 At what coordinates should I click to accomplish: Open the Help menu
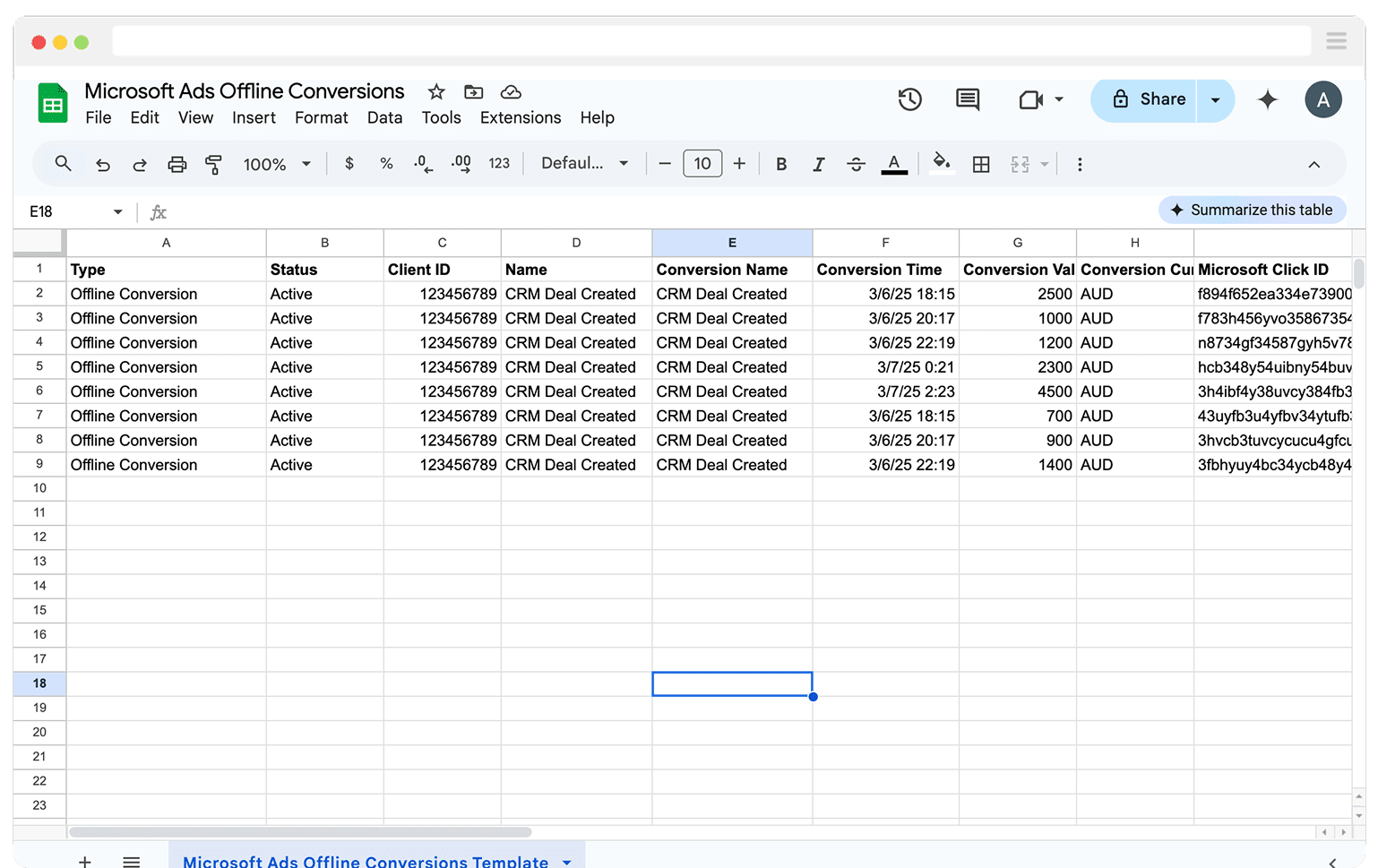[x=597, y=118]
